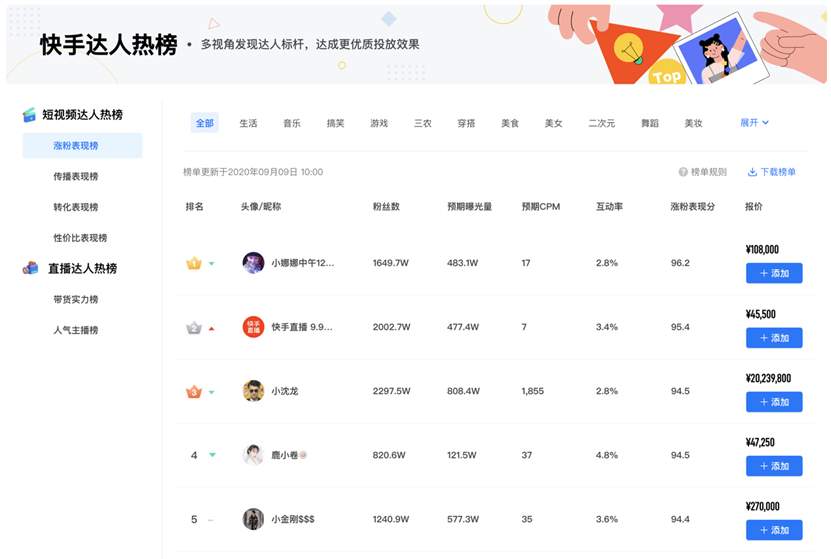This screenshot has width=831, height=559.
Task: Add 小娜娜中午12 with the 添加 button
Action: [774, 273]
